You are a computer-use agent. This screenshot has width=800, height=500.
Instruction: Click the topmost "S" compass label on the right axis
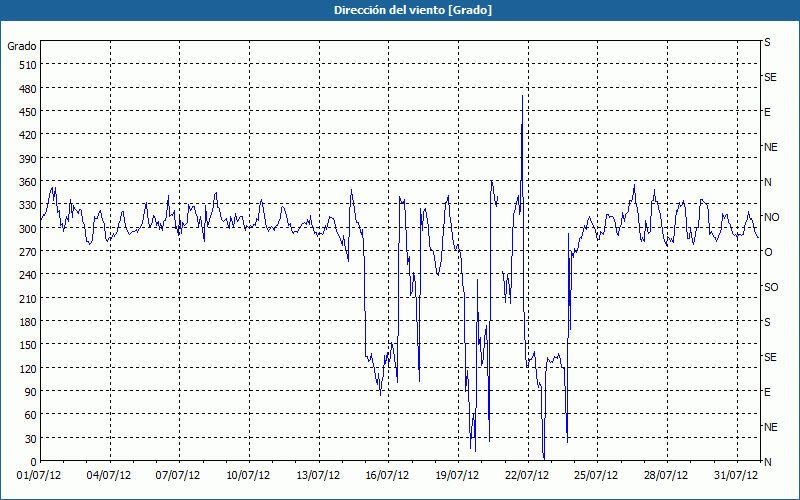[x=767, y=42]
